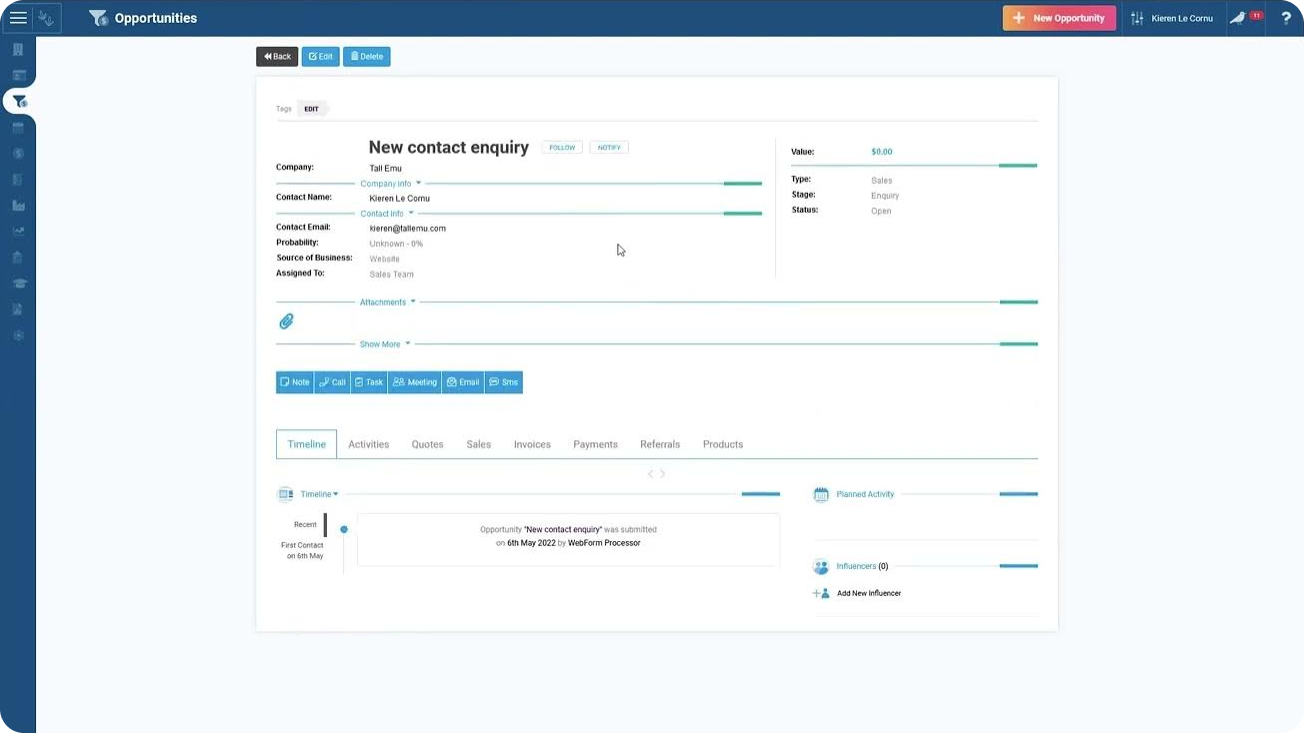Screen dimensions: 1304x733
Task: Switch to the Quotes tab
Action: (x=427, y=444)
